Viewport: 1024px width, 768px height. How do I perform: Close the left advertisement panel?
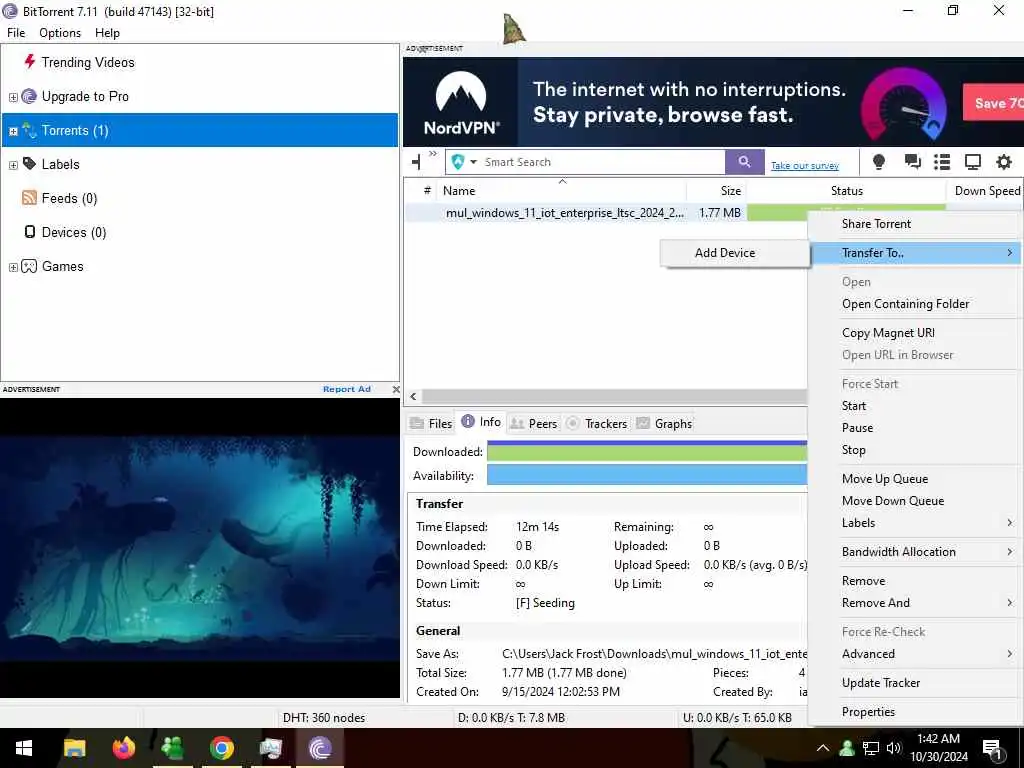[x=396, y=389]
